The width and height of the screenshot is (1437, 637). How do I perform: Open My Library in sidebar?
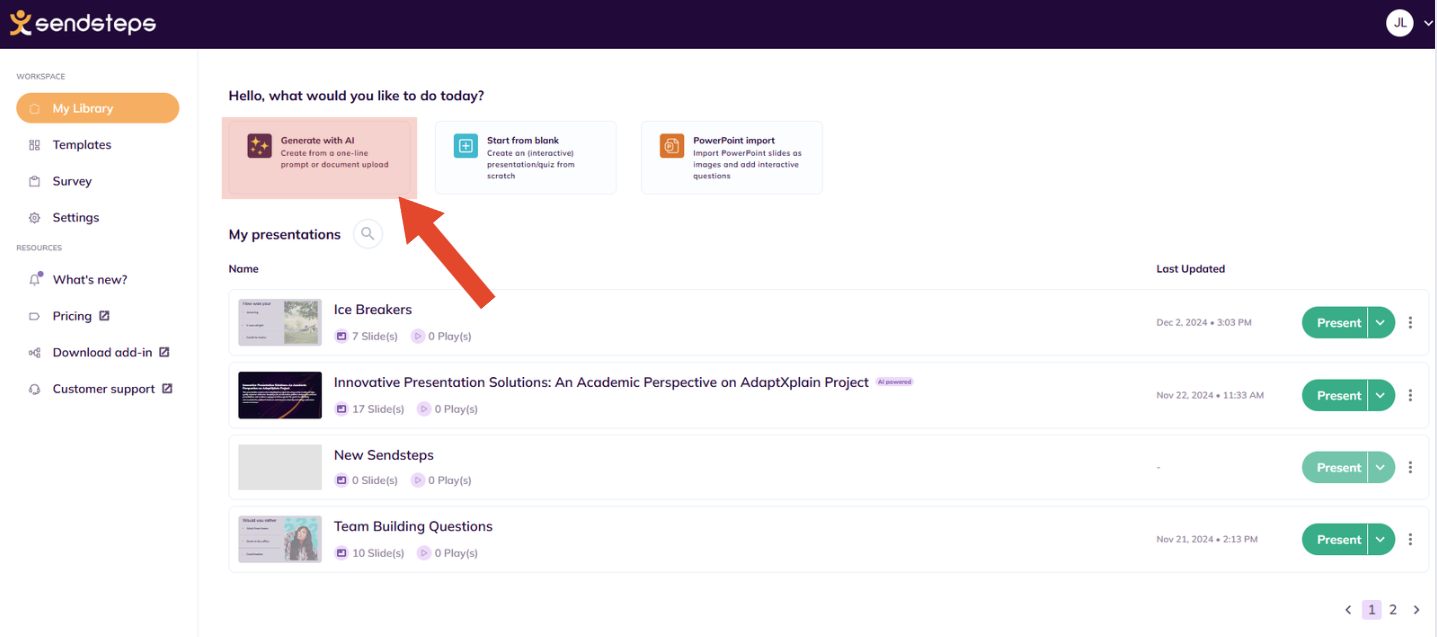[x=98, y=108]
